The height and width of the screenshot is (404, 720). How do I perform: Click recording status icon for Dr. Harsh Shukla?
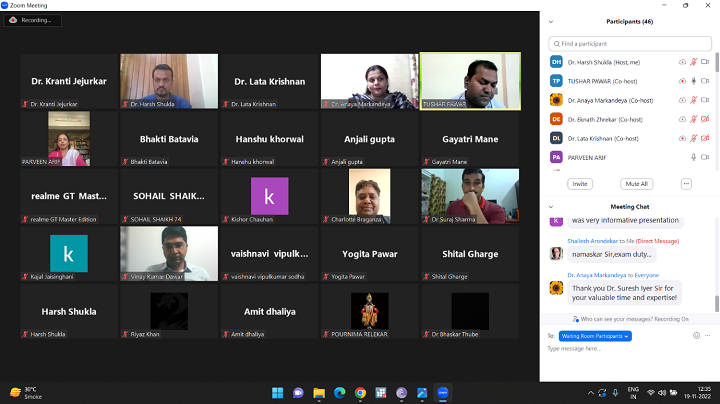[x=682, y=62]
